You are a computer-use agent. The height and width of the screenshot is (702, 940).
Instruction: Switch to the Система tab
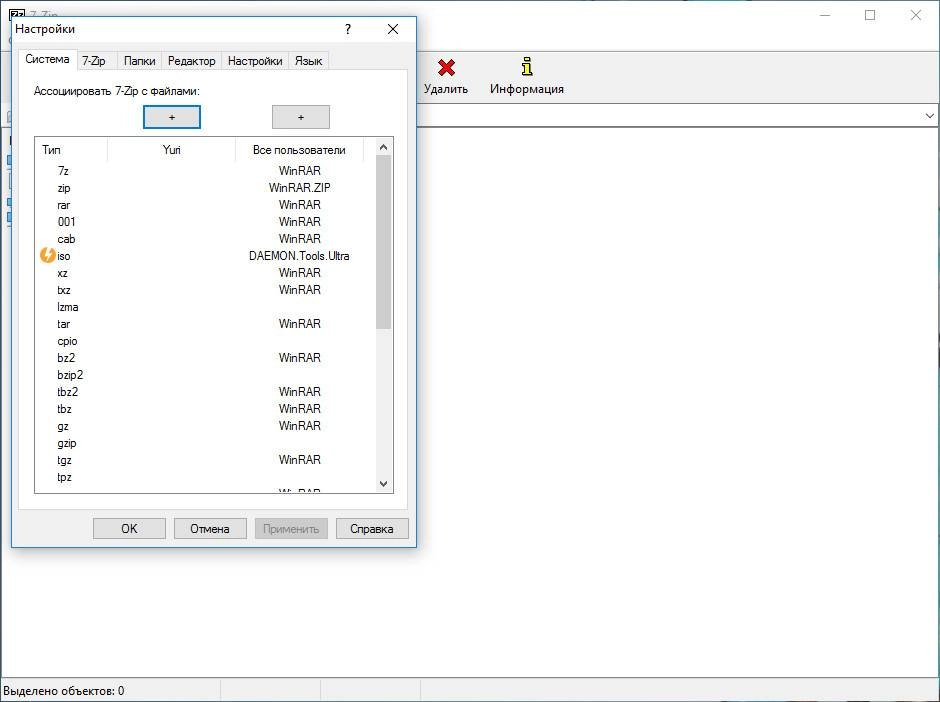(47, 59)
